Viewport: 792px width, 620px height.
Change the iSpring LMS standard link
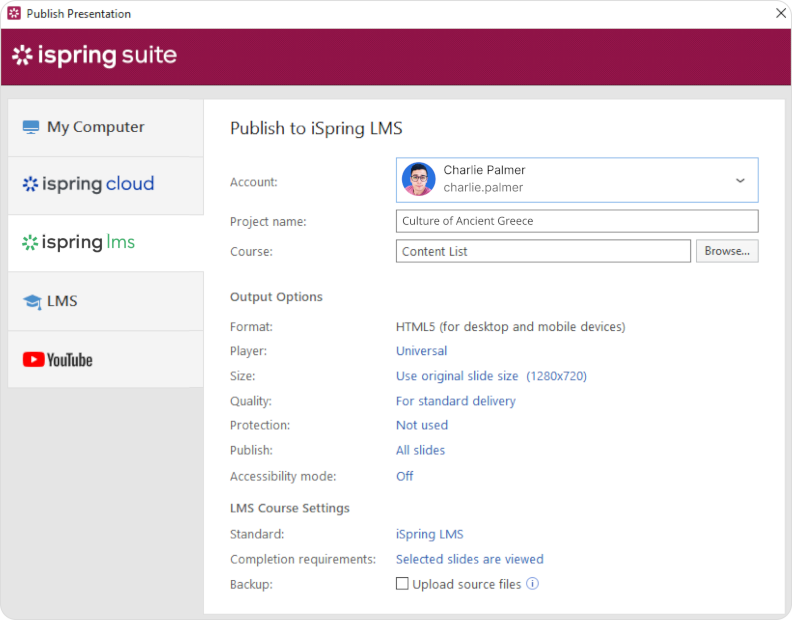click(x=429, y=535)
